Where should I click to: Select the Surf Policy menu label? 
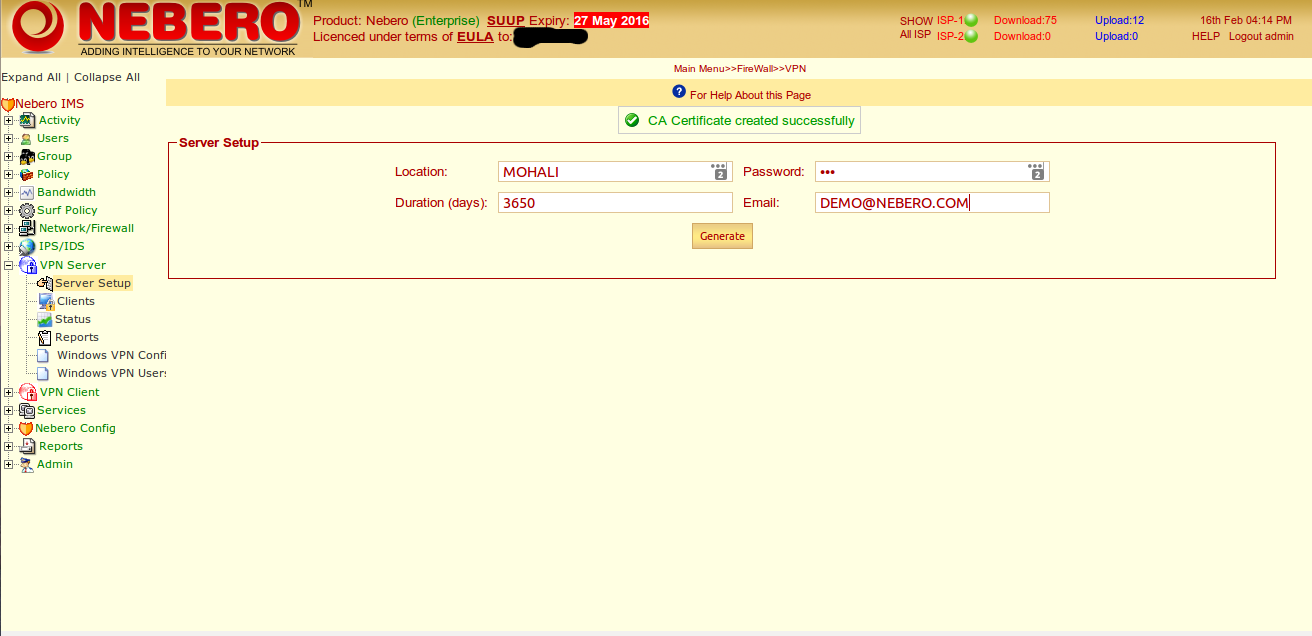[x=67, y=210]
